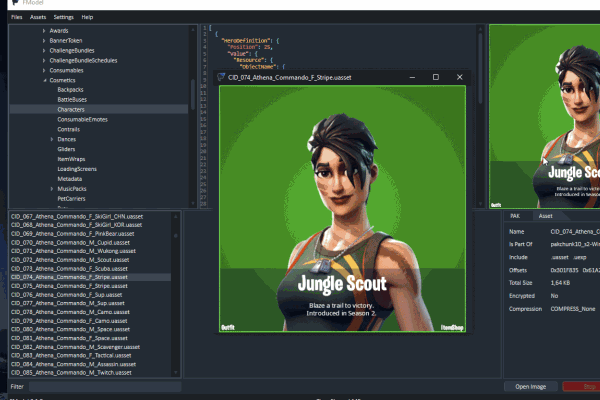
Task: Switch to the PAK tab
Action: coord(515,215)
